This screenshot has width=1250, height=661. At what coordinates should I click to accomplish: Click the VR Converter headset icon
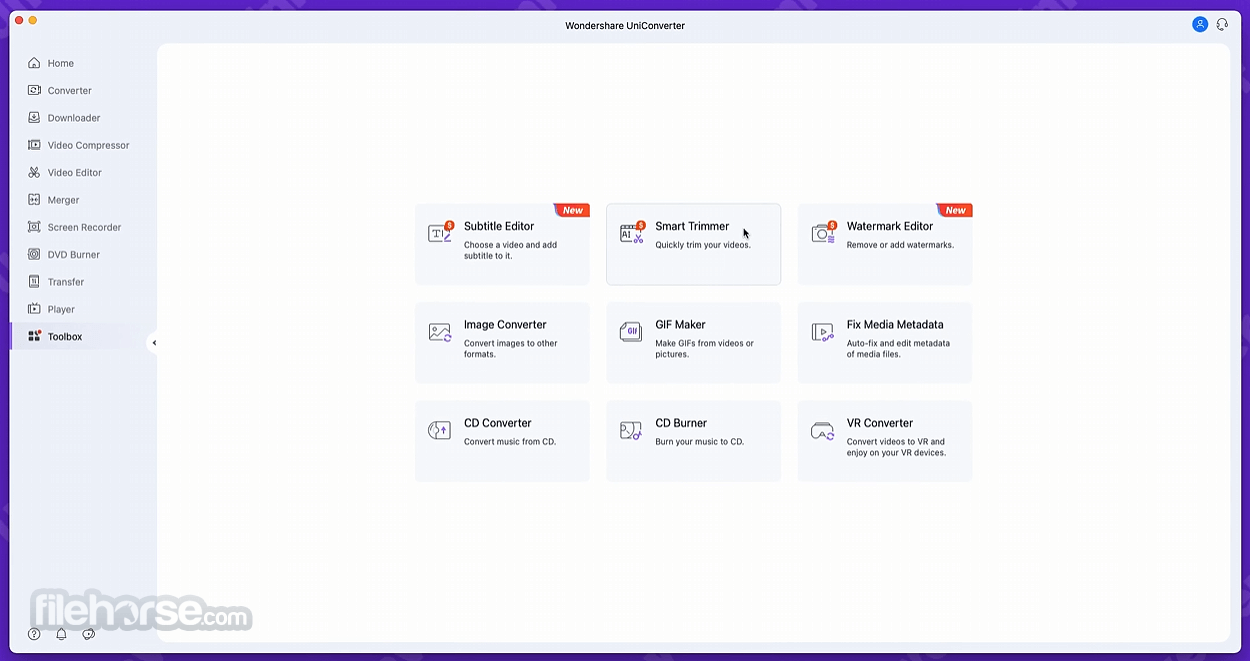pyautogui.click(x=822, y=431)
